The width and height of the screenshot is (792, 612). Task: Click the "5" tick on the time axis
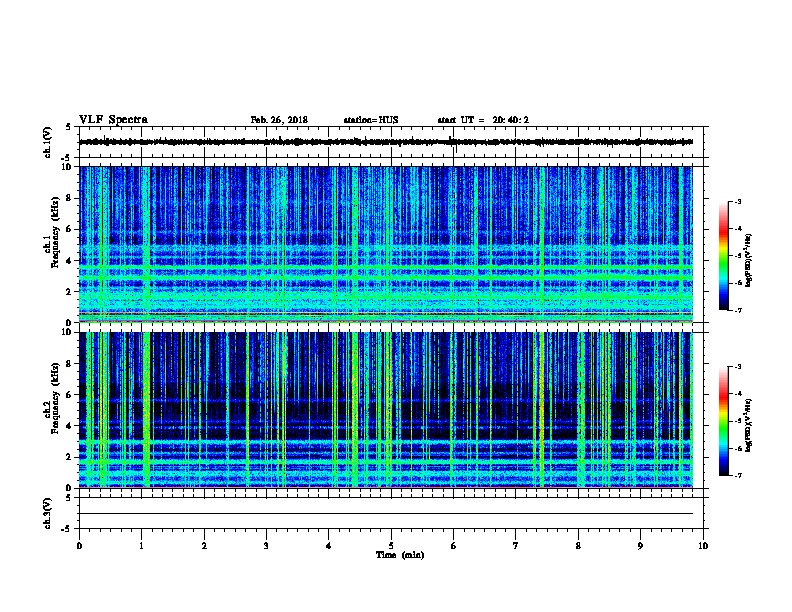pos(391,545)
